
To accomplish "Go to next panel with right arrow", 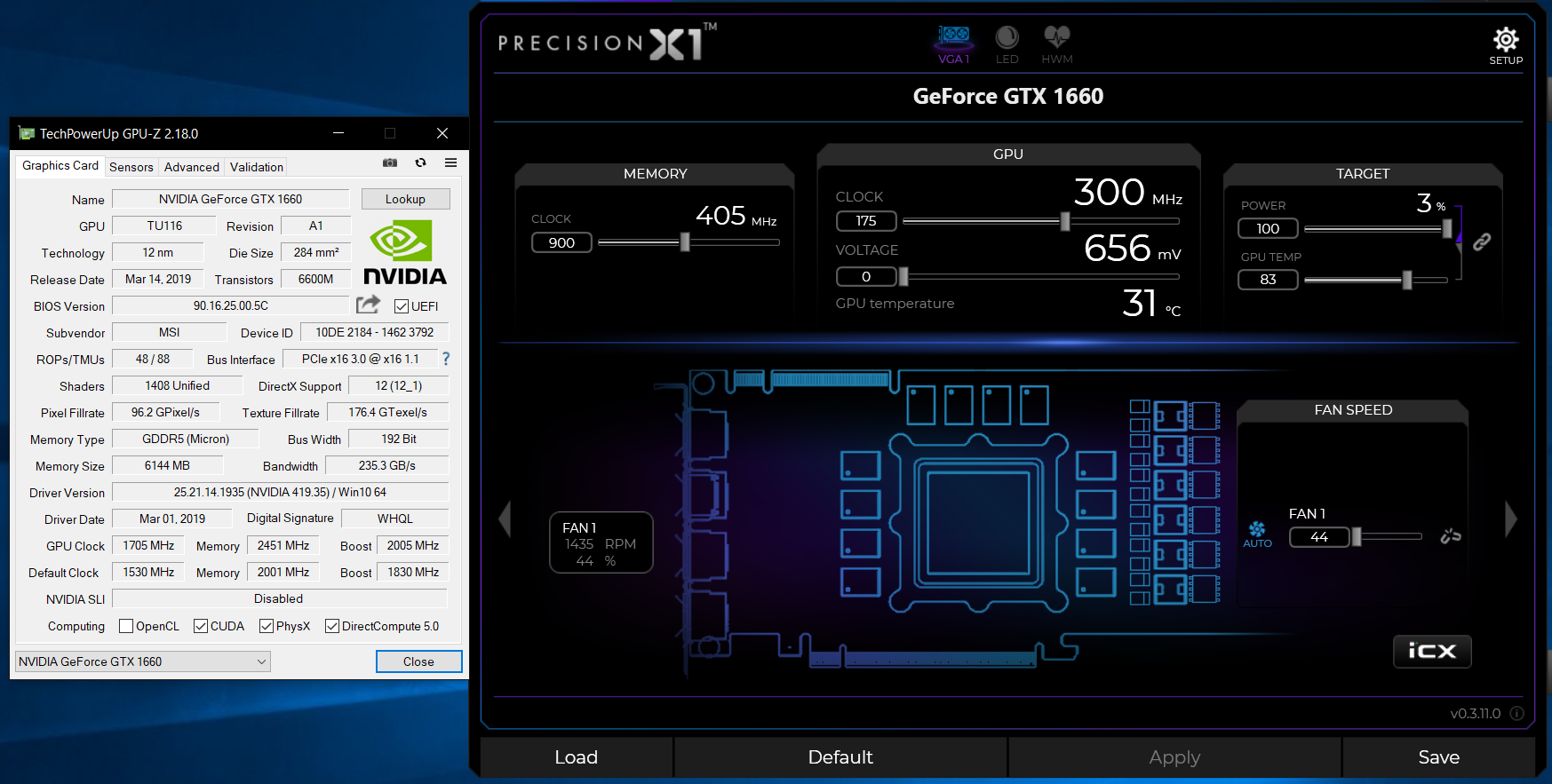I will (1510, 519).
